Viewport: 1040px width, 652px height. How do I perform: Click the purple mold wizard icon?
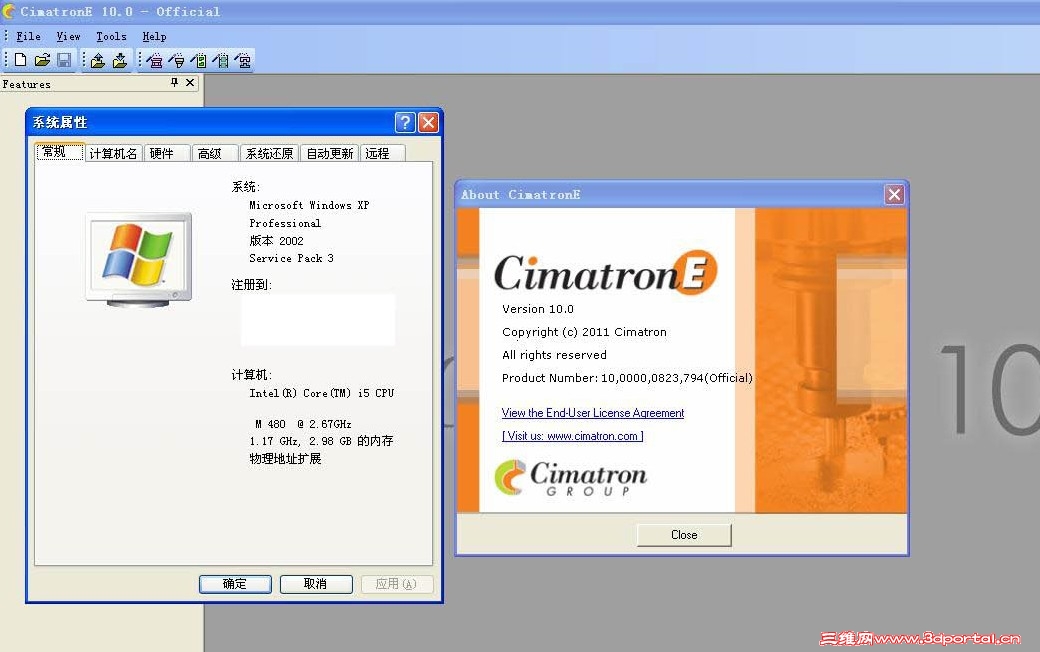pos(155,61)
